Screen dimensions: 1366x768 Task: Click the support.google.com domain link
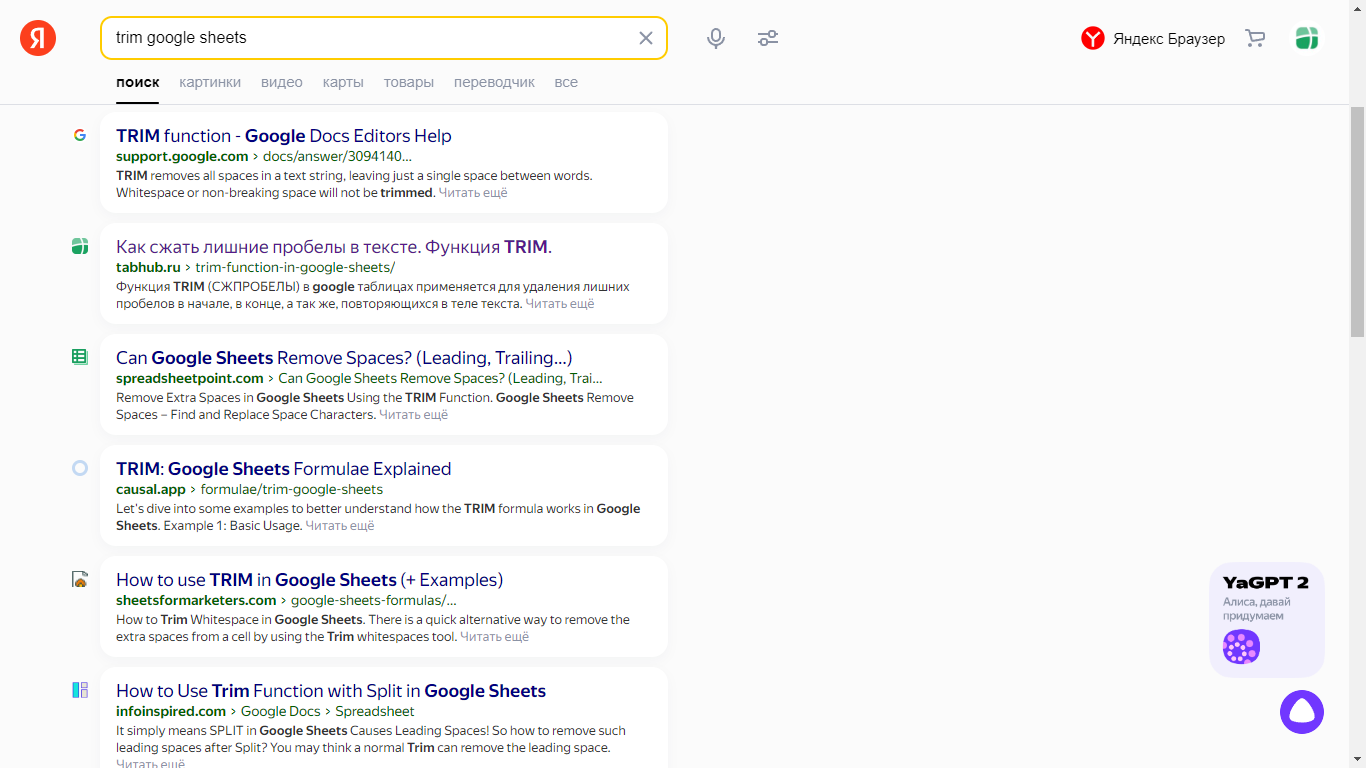[x=182, y=156]
